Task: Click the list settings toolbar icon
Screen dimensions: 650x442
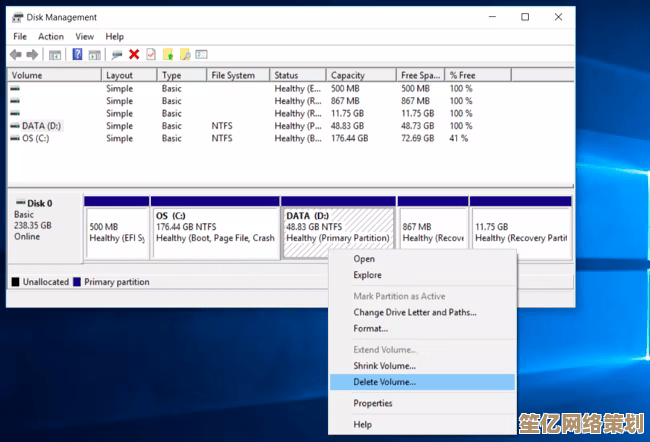Action: (201, 54)
